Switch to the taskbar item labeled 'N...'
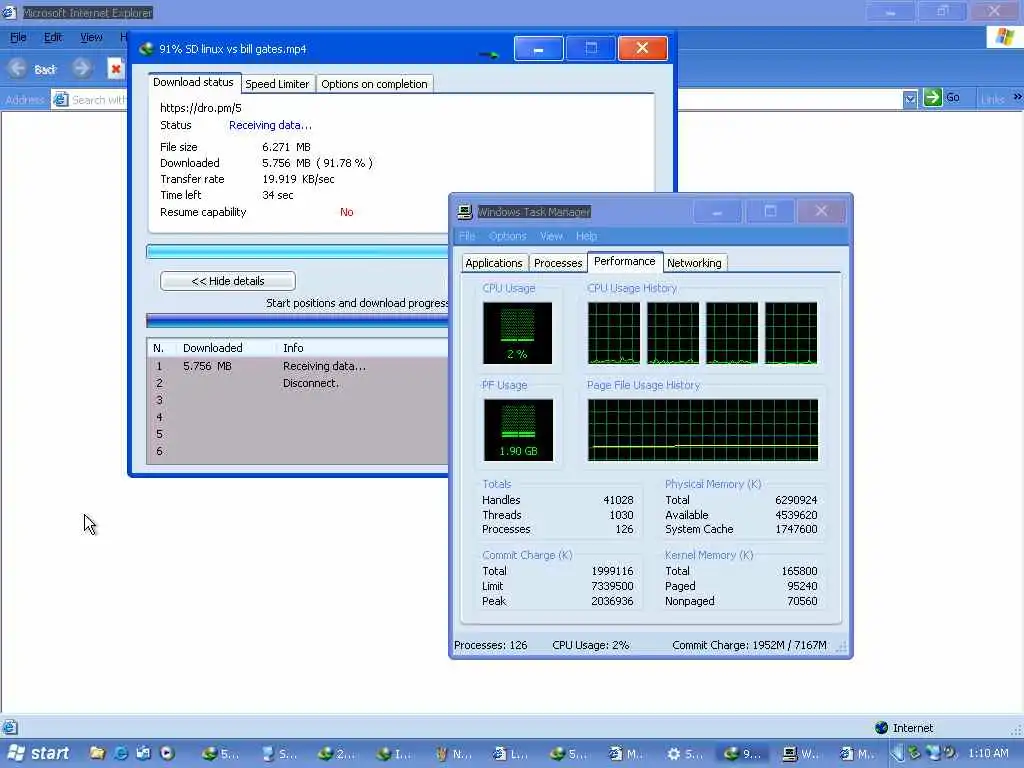This screenshot has height=768, width=1024. [454, 754]
